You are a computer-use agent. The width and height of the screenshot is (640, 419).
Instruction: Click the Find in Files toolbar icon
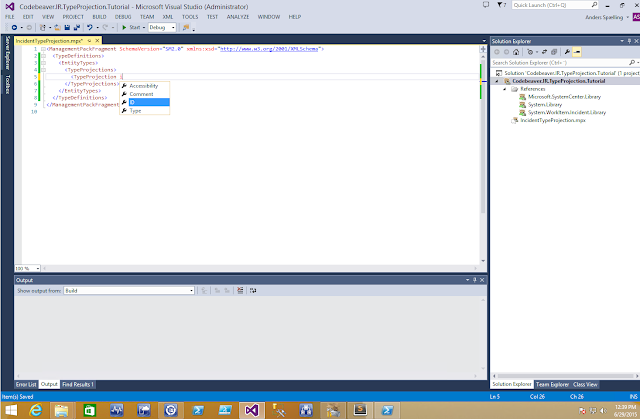(186, 27)
